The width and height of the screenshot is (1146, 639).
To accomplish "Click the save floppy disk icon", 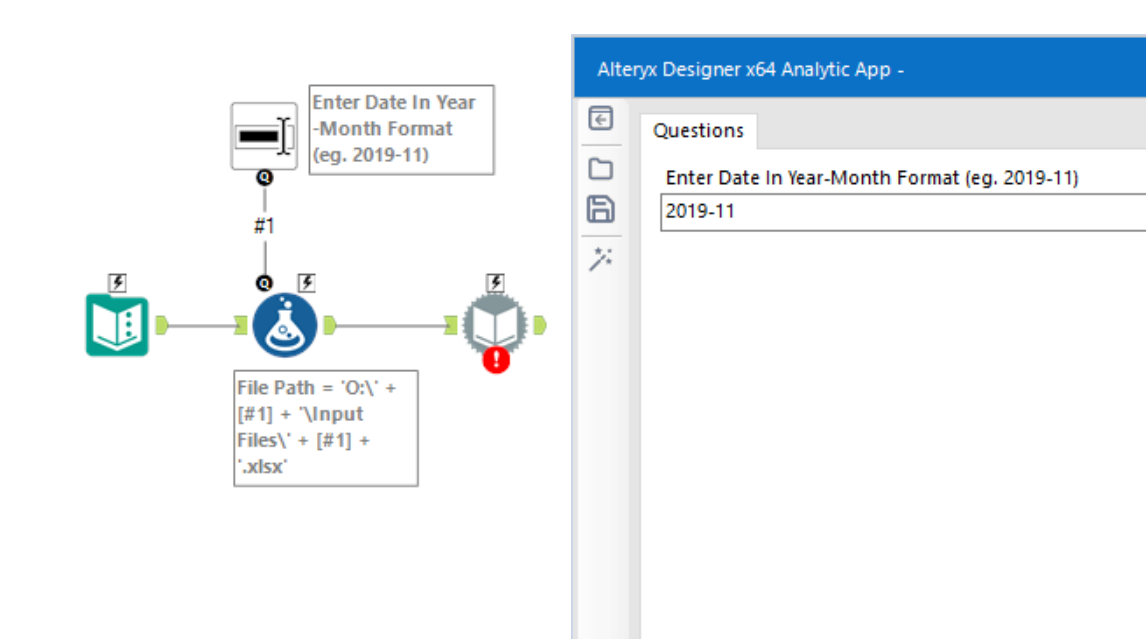I will pos(600,209).
